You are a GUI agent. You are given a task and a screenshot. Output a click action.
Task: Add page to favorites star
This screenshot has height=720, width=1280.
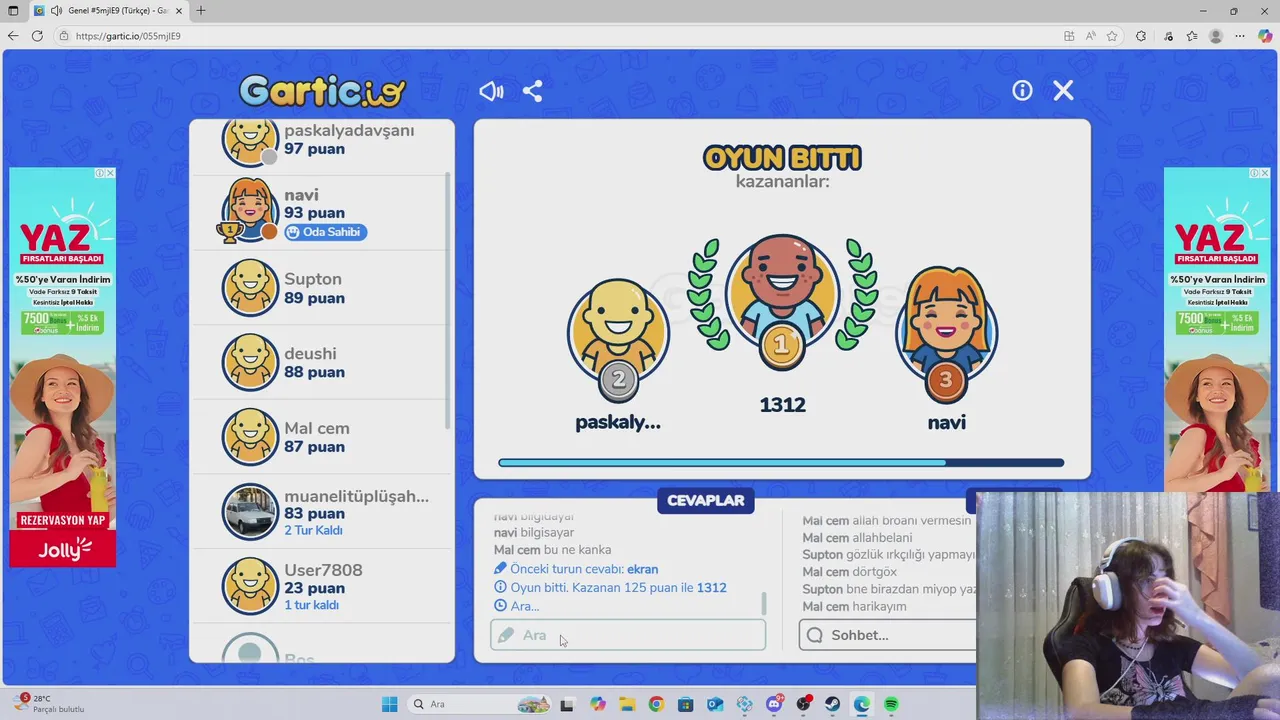coord(1112,36)
